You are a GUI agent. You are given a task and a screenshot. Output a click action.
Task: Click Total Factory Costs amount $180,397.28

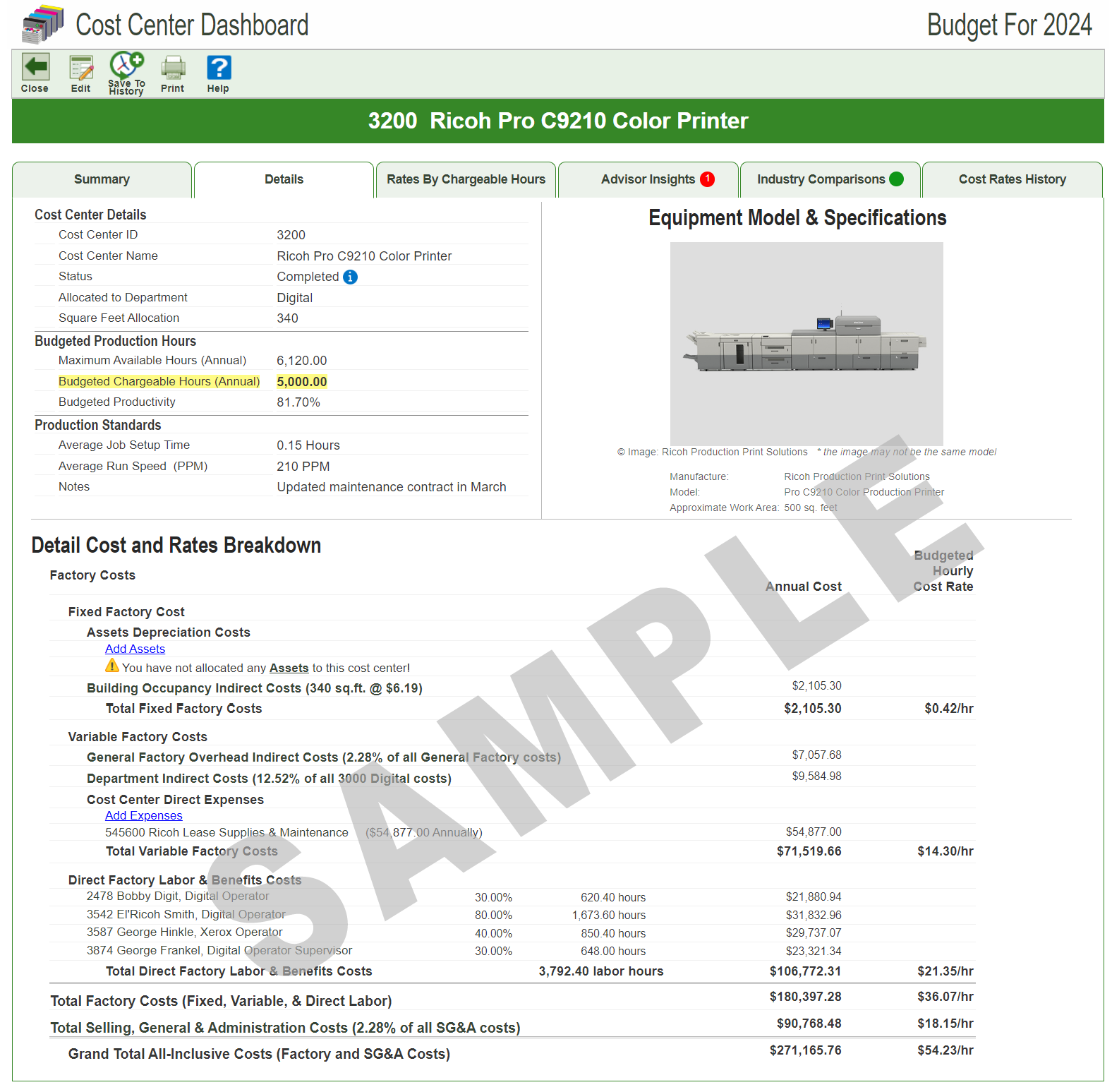point(805,997)
